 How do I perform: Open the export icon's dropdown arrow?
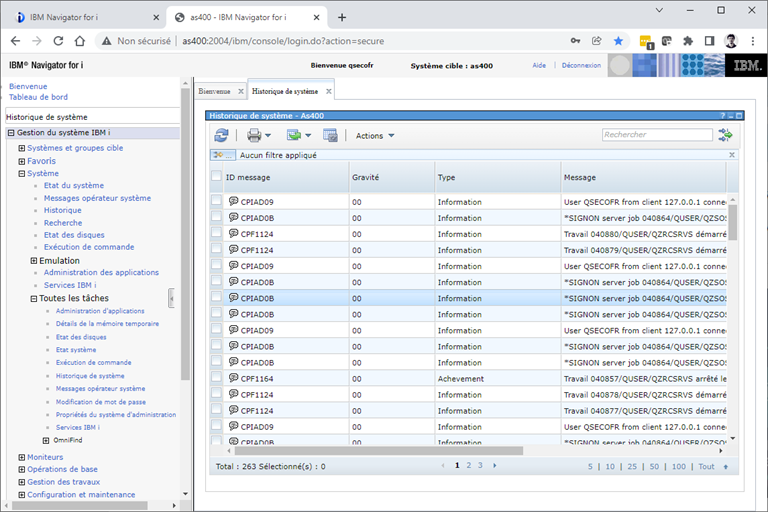coord(308,136)
